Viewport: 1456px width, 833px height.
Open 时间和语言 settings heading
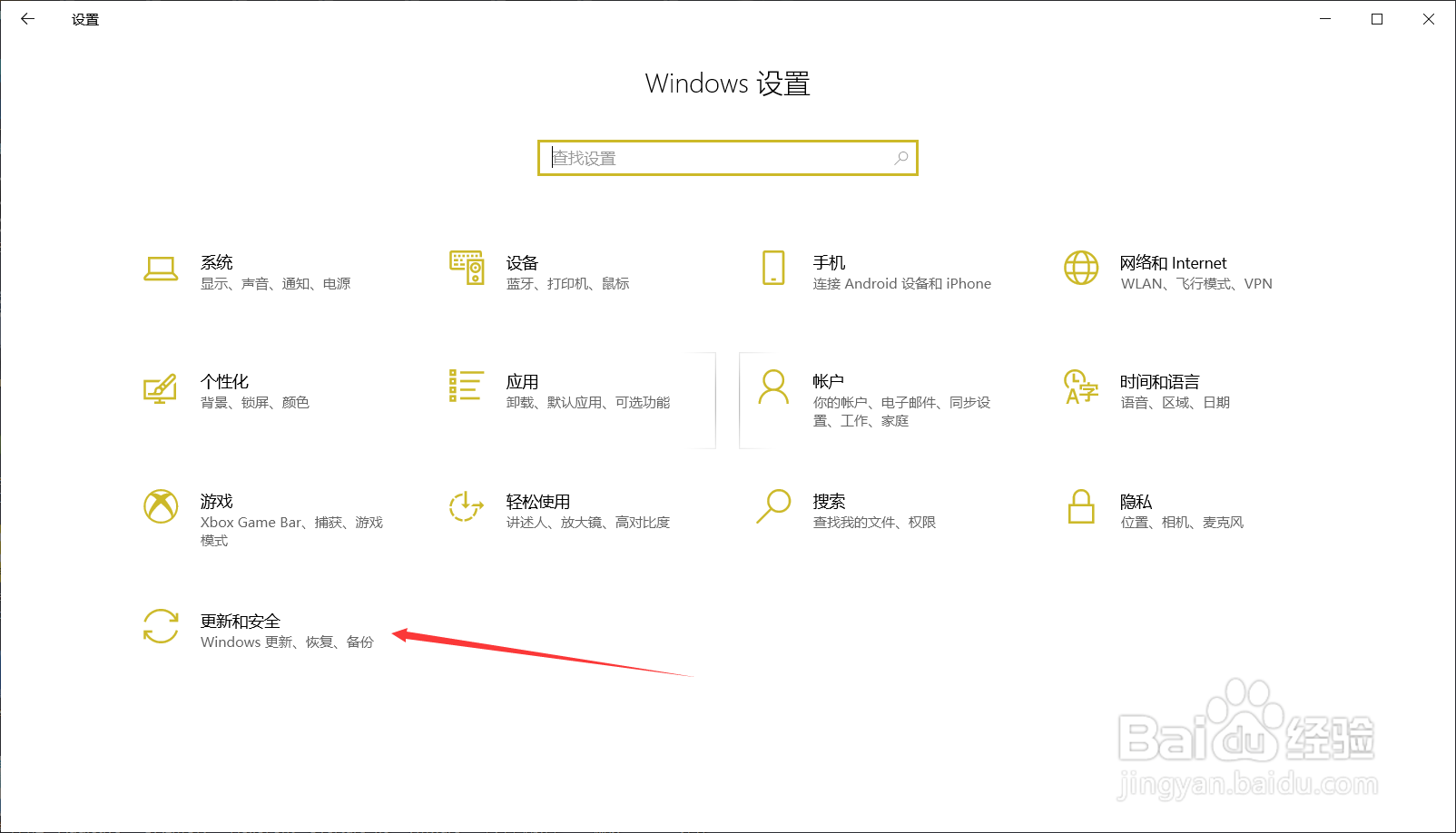coord(1160,381)
